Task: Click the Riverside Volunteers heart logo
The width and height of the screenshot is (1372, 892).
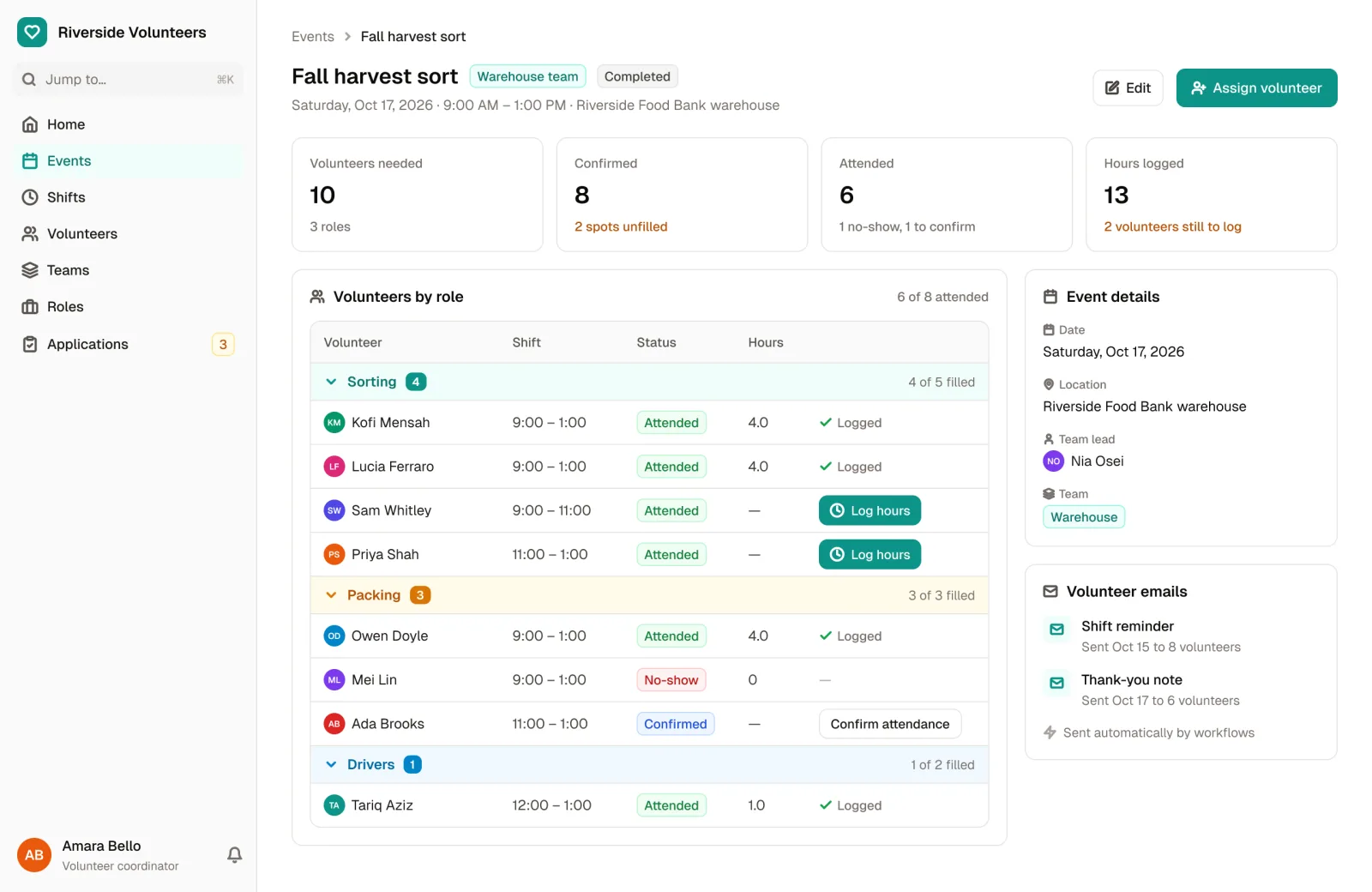Action: click(x=32, y=33)
